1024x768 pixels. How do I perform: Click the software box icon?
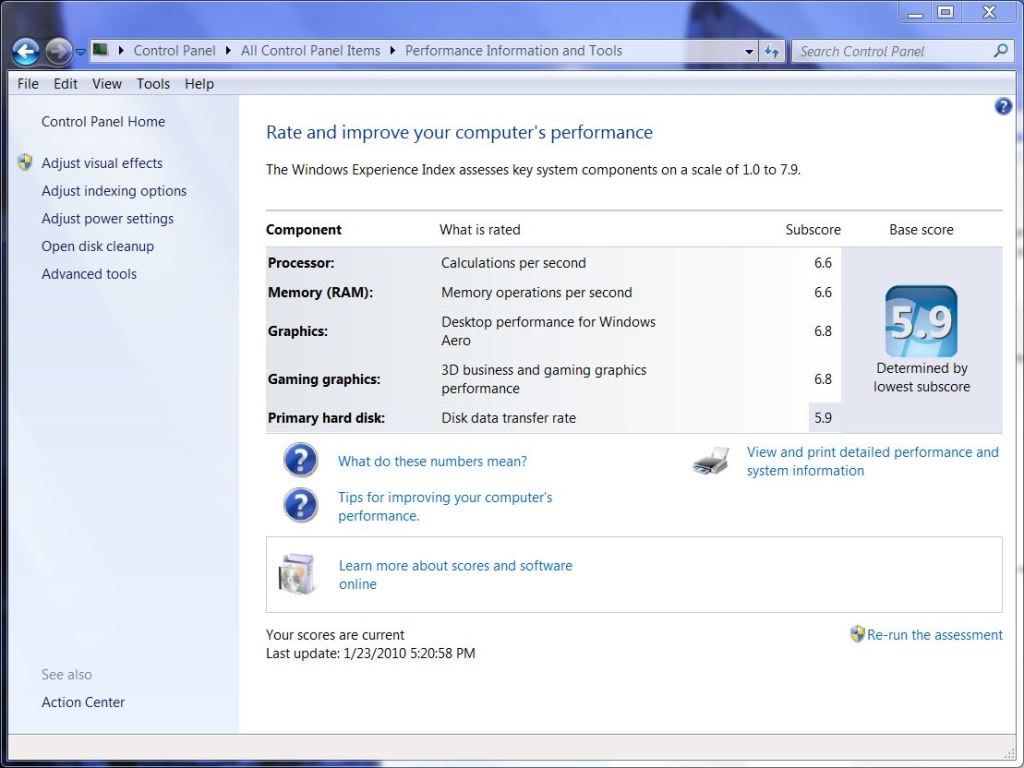297,574
